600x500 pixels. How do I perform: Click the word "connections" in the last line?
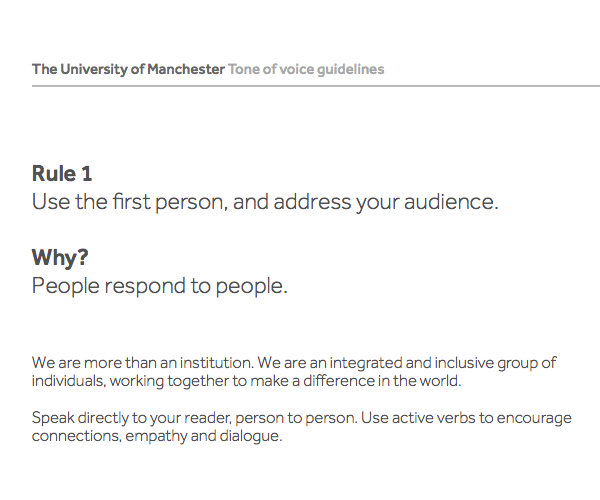click(x=76, y=436)
